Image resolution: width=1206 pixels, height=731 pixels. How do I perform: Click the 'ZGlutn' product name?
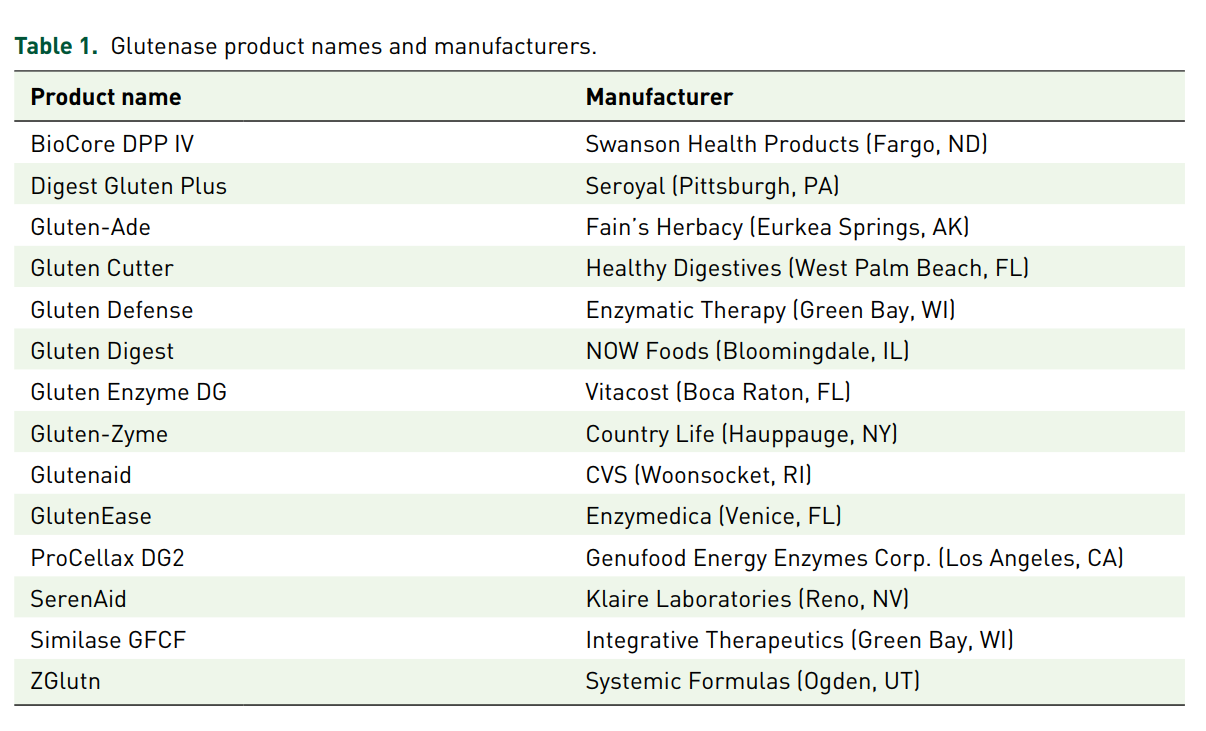(x=66, y=682)
